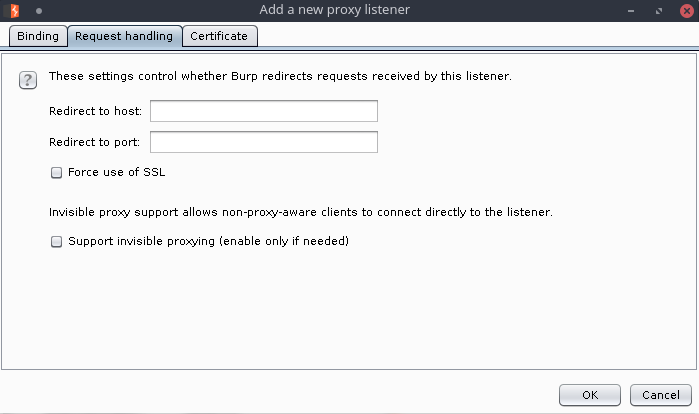
Task: Click the 'These settings control' description text
Action: 280,76
